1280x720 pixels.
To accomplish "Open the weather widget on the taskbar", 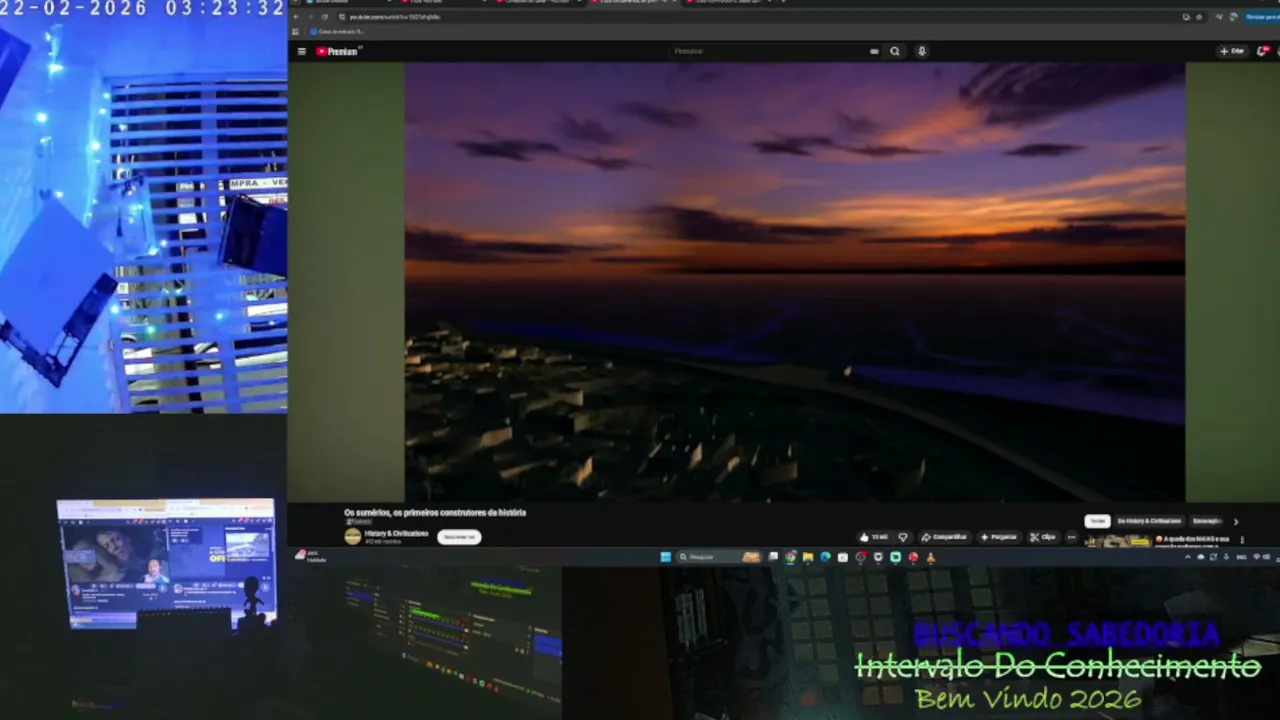I will [310, 557].
